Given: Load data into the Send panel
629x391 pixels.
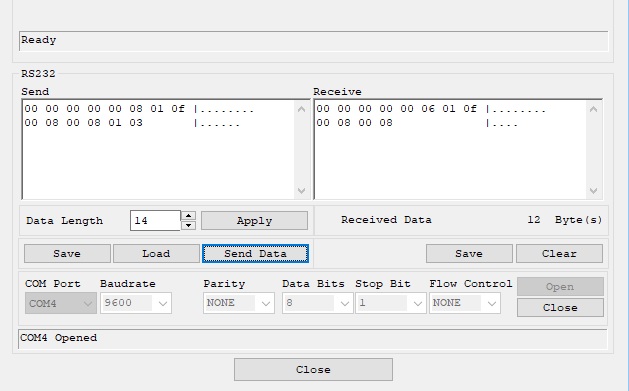Looking at the screenshot, I should (156, 253).
